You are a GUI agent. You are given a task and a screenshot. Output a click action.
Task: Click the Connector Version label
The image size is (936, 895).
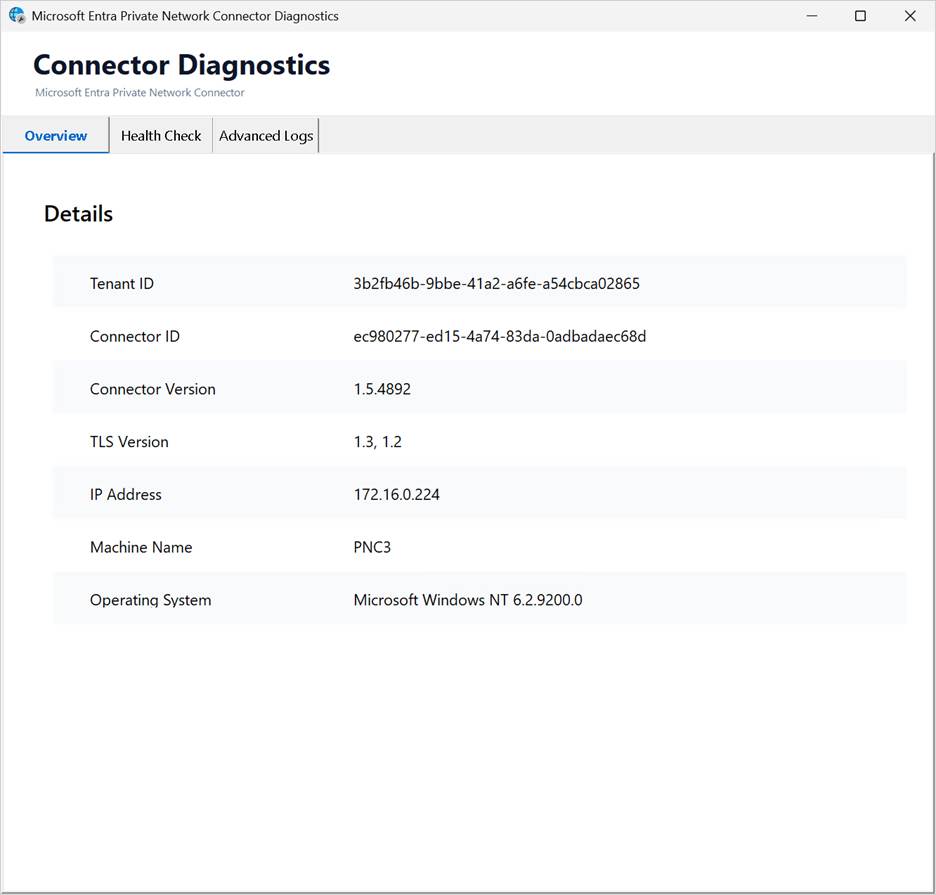coord(152,389)
